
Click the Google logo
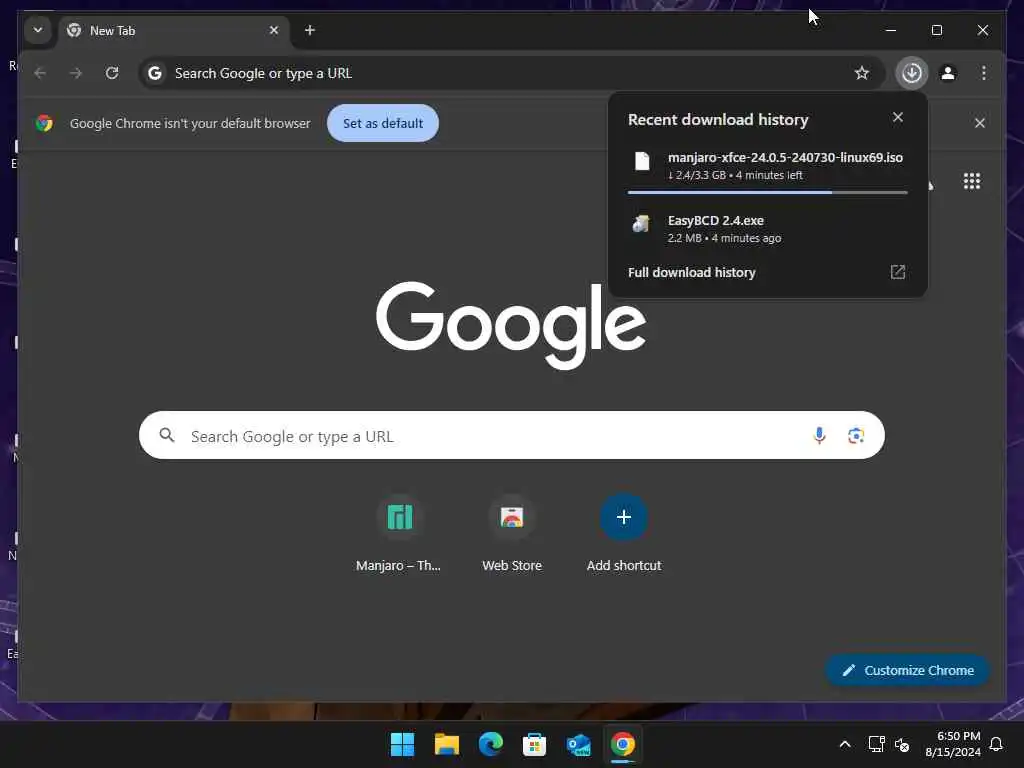point(511,325)
